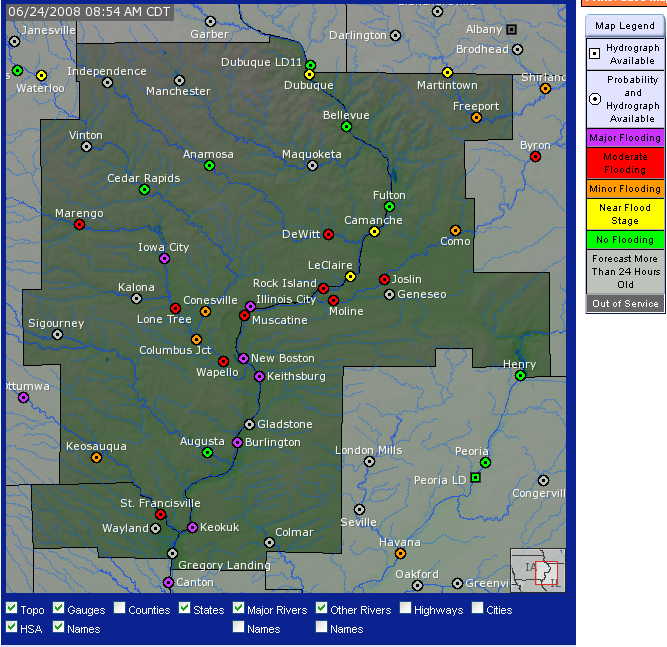Enable the Counties checkbox
This screenshot has height=647, width=667.
click(120, 608)
